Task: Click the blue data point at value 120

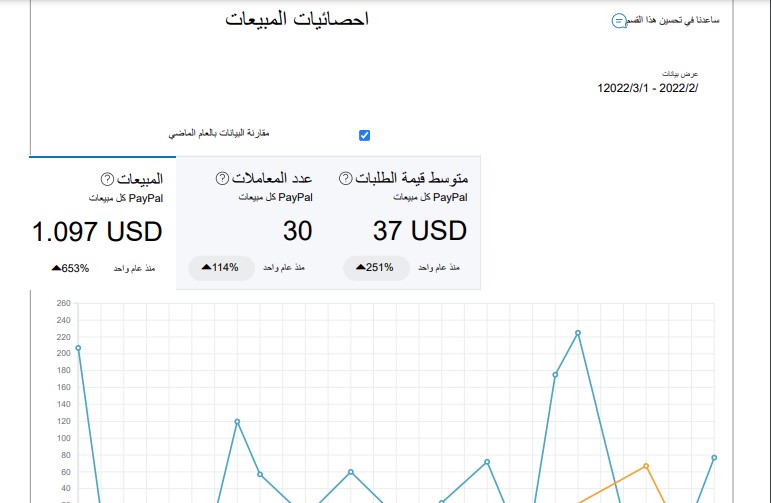Action: pos(237,421)
